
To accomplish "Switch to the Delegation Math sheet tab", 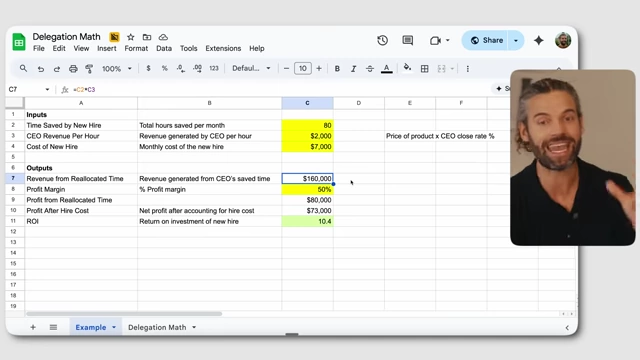I will [x=157, y=327].
